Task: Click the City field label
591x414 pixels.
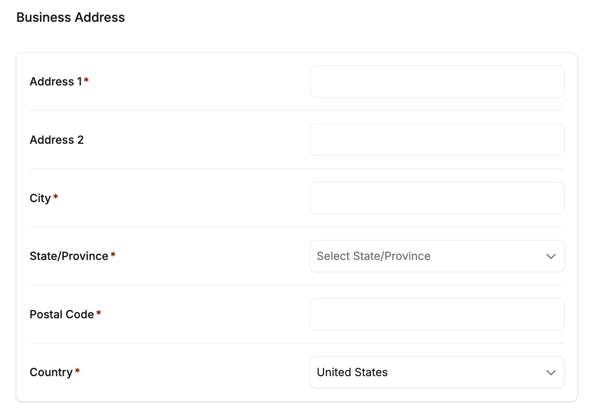Action: 40,198
